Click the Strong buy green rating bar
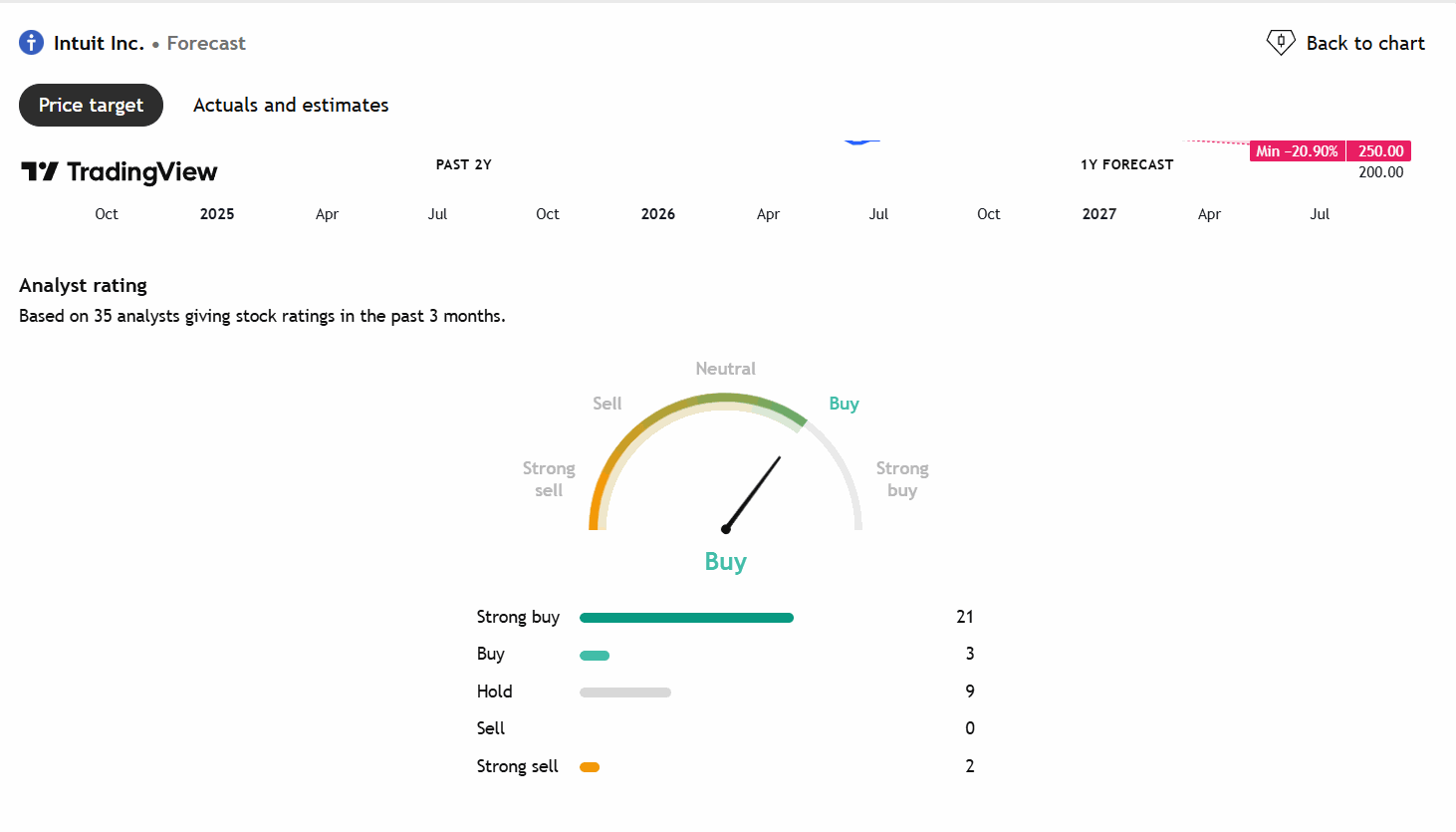The width and height of the screenshot is (1456, 832). tap(686, 618)
